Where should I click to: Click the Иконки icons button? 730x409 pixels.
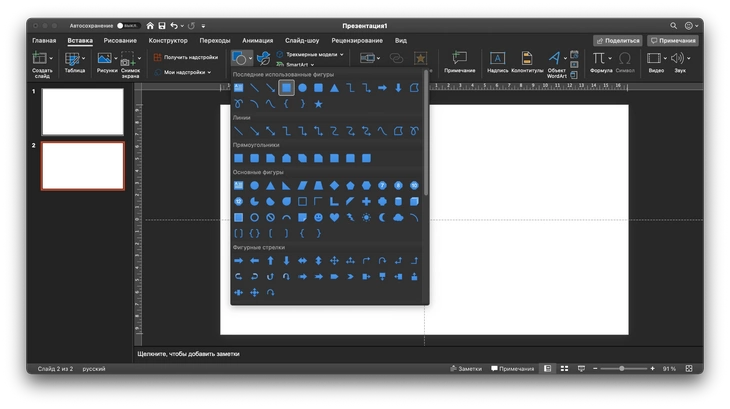[x=264, y=58]
